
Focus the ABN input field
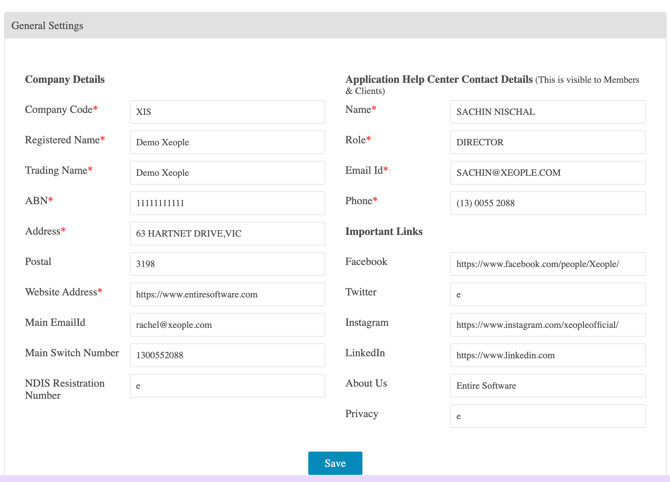[x=227, y=203]
